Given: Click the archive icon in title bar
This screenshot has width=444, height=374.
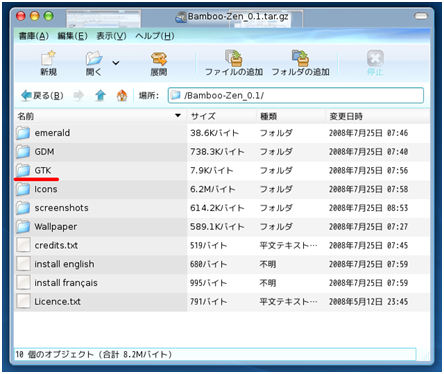Looking at the screenshot, I should pos(181,17).
